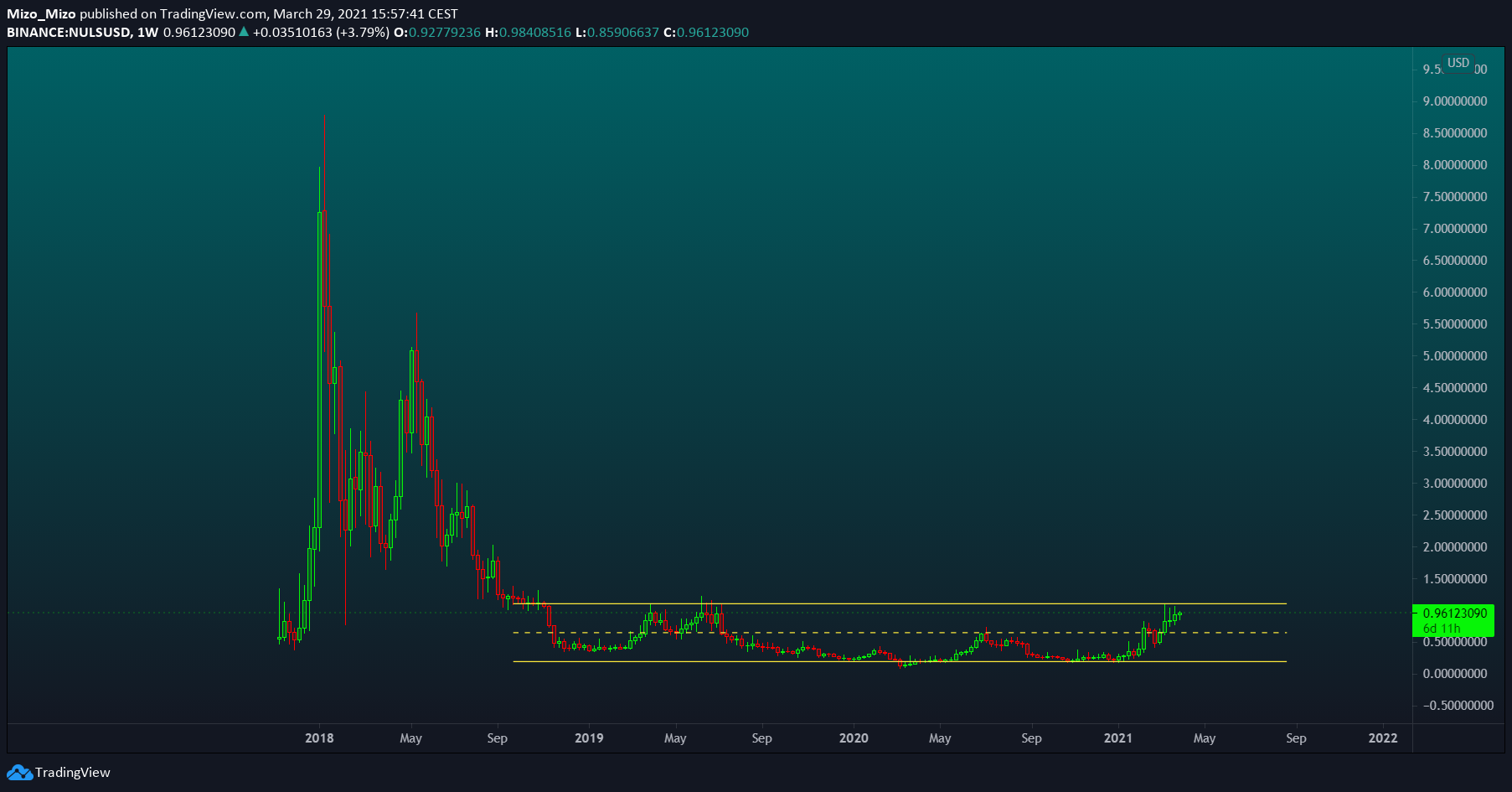Click the 1.50000000 price axis label
This screenshot has width=1512, height=792.
pos(1455,579)
